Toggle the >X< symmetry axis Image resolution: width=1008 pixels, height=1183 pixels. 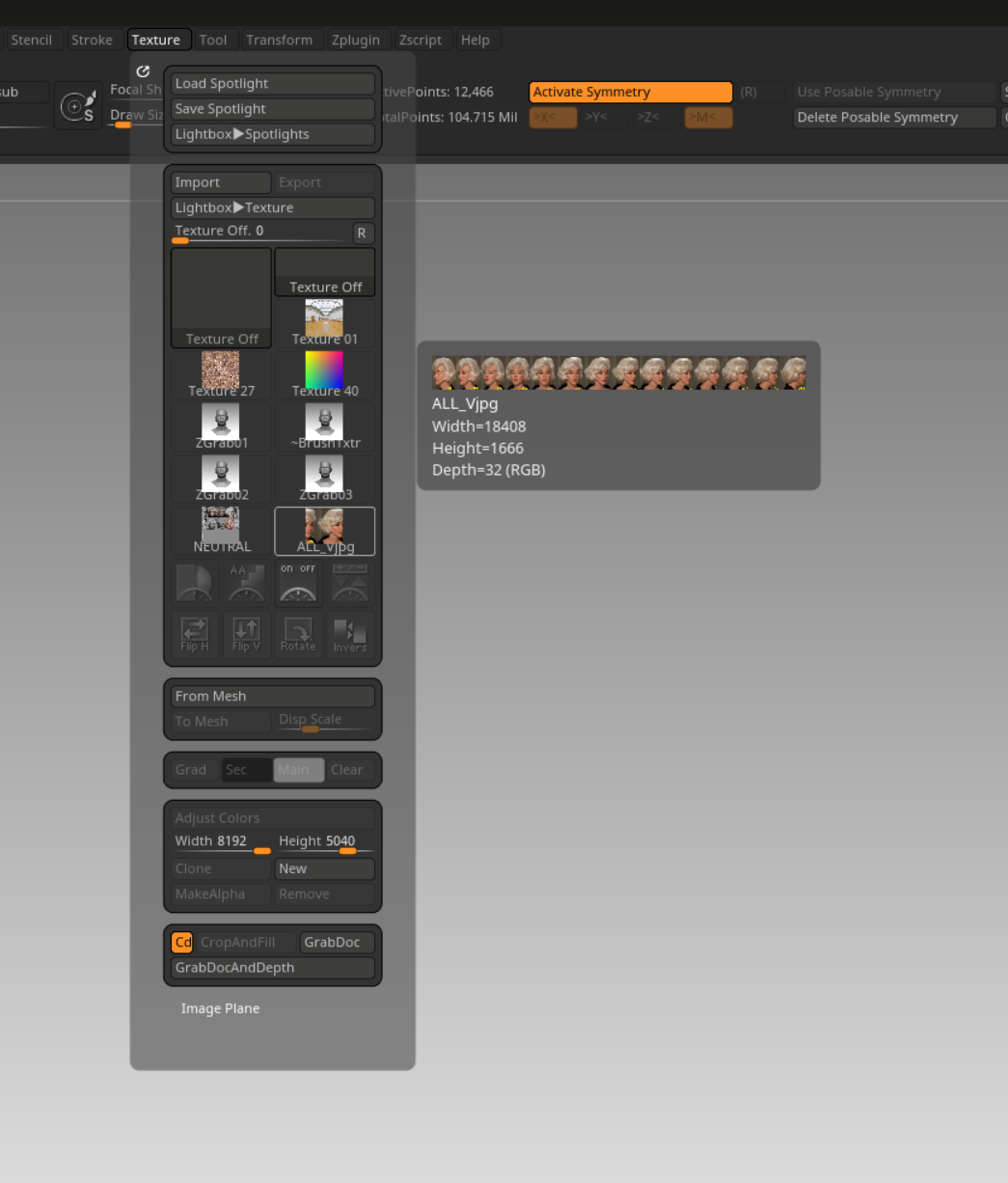(554, 118)
